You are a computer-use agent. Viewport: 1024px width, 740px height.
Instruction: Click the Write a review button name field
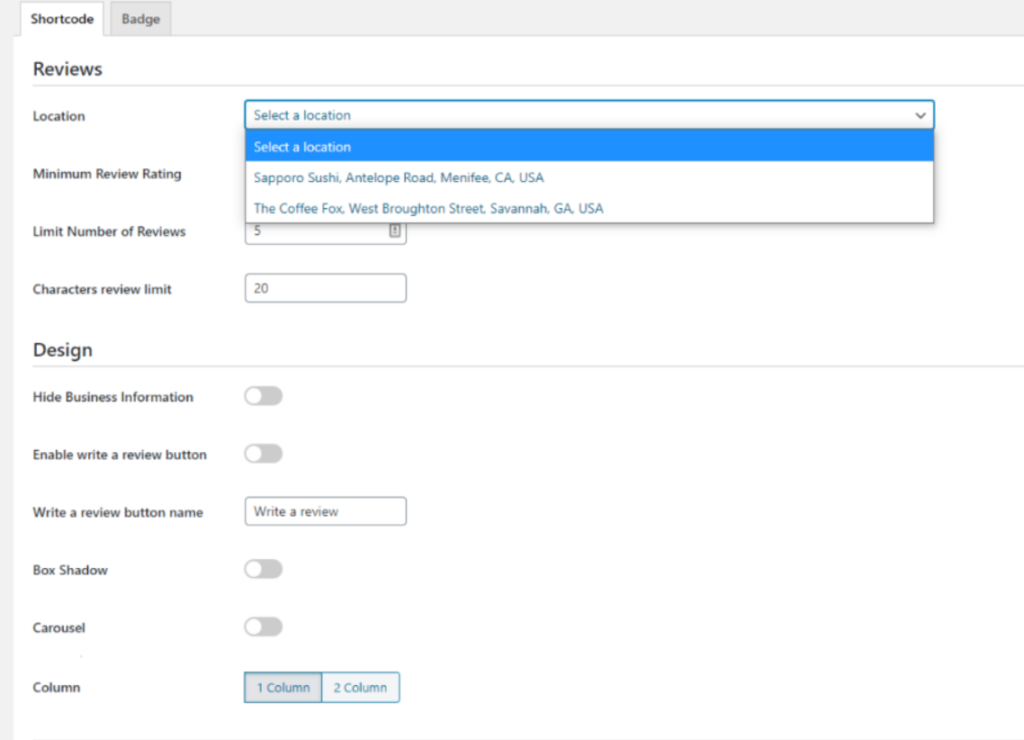pyautogui.click(x=325, y=511)
